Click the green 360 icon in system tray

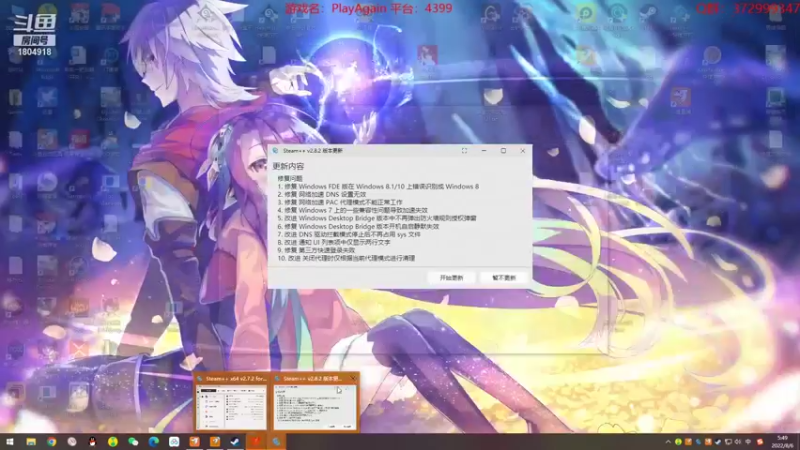click(x=678, y=442)
